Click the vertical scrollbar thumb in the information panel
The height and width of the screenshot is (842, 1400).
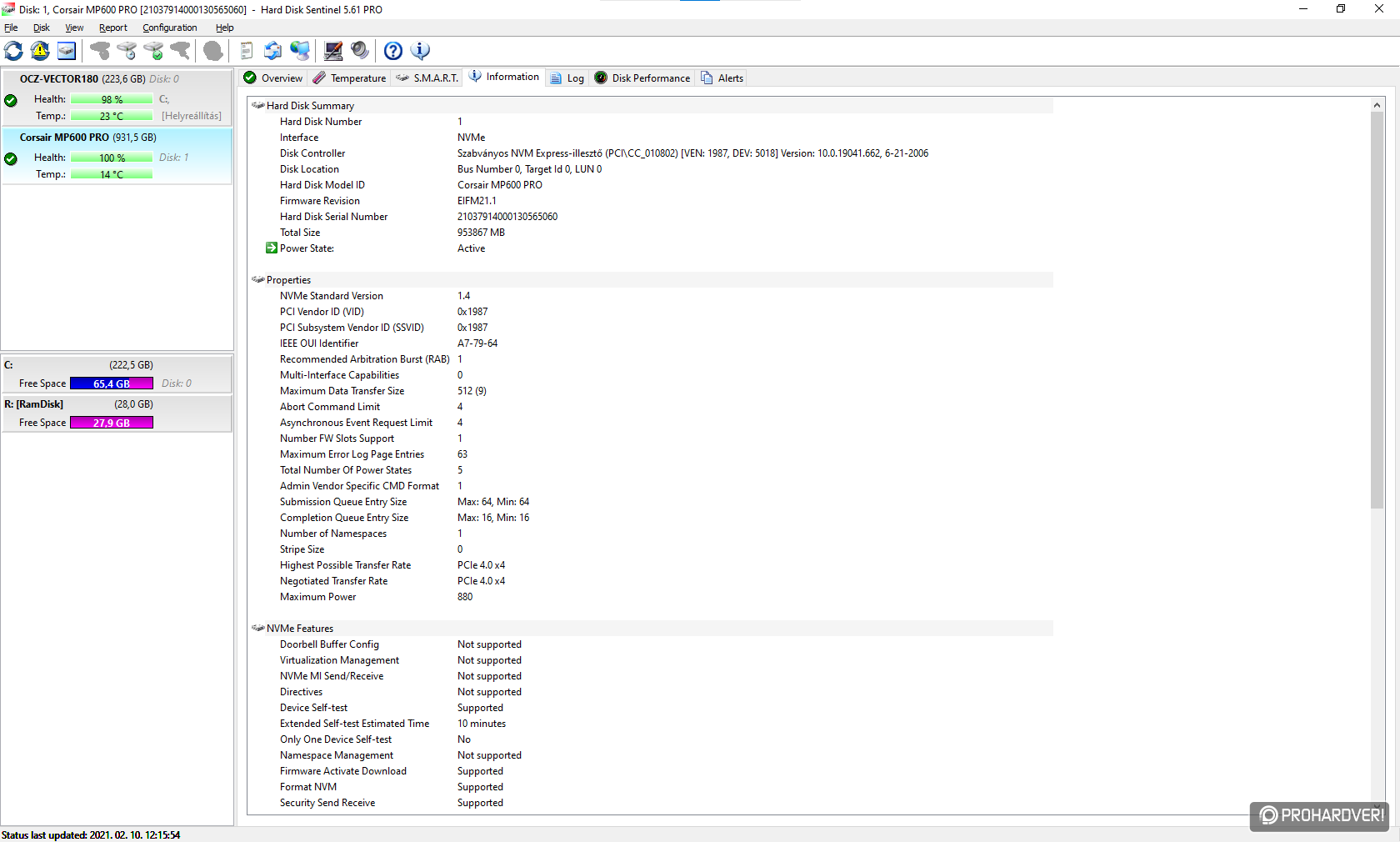[1377, 310]
